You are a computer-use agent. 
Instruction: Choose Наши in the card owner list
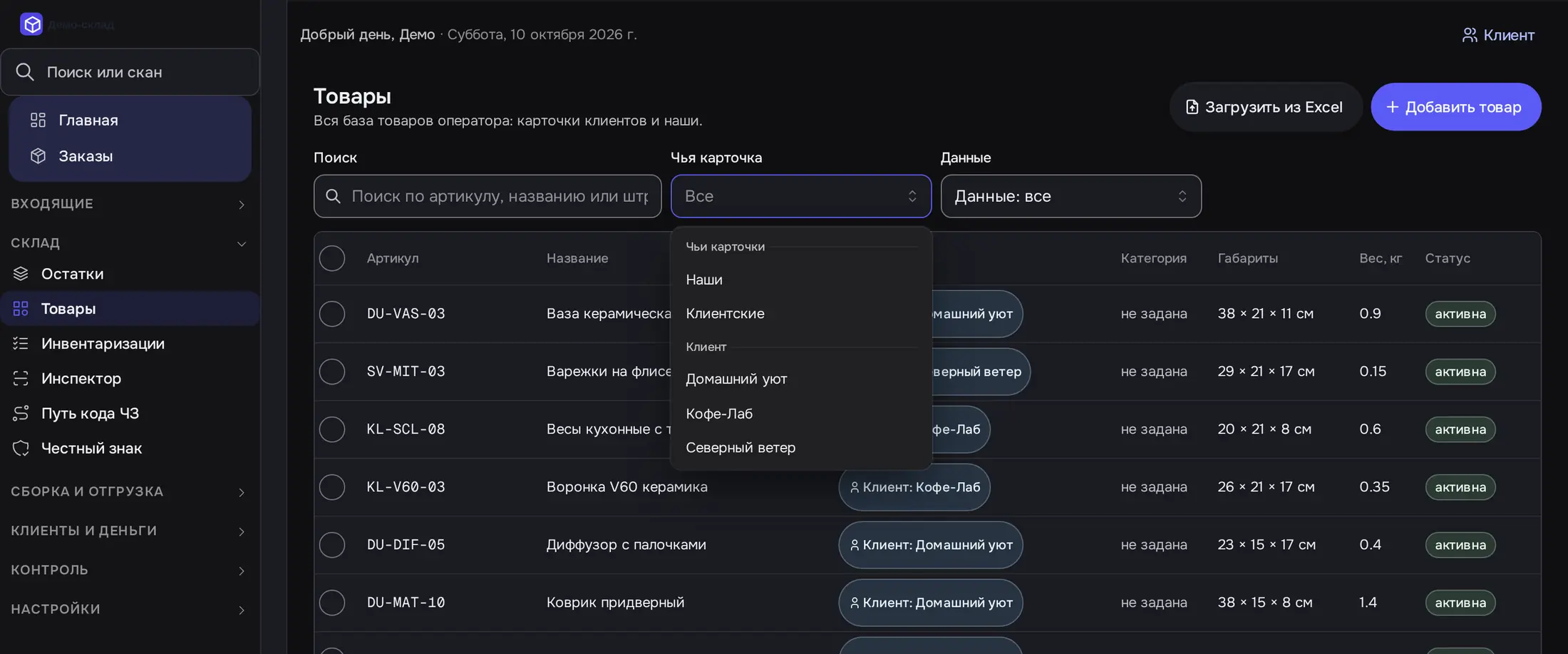coord(801,280)
